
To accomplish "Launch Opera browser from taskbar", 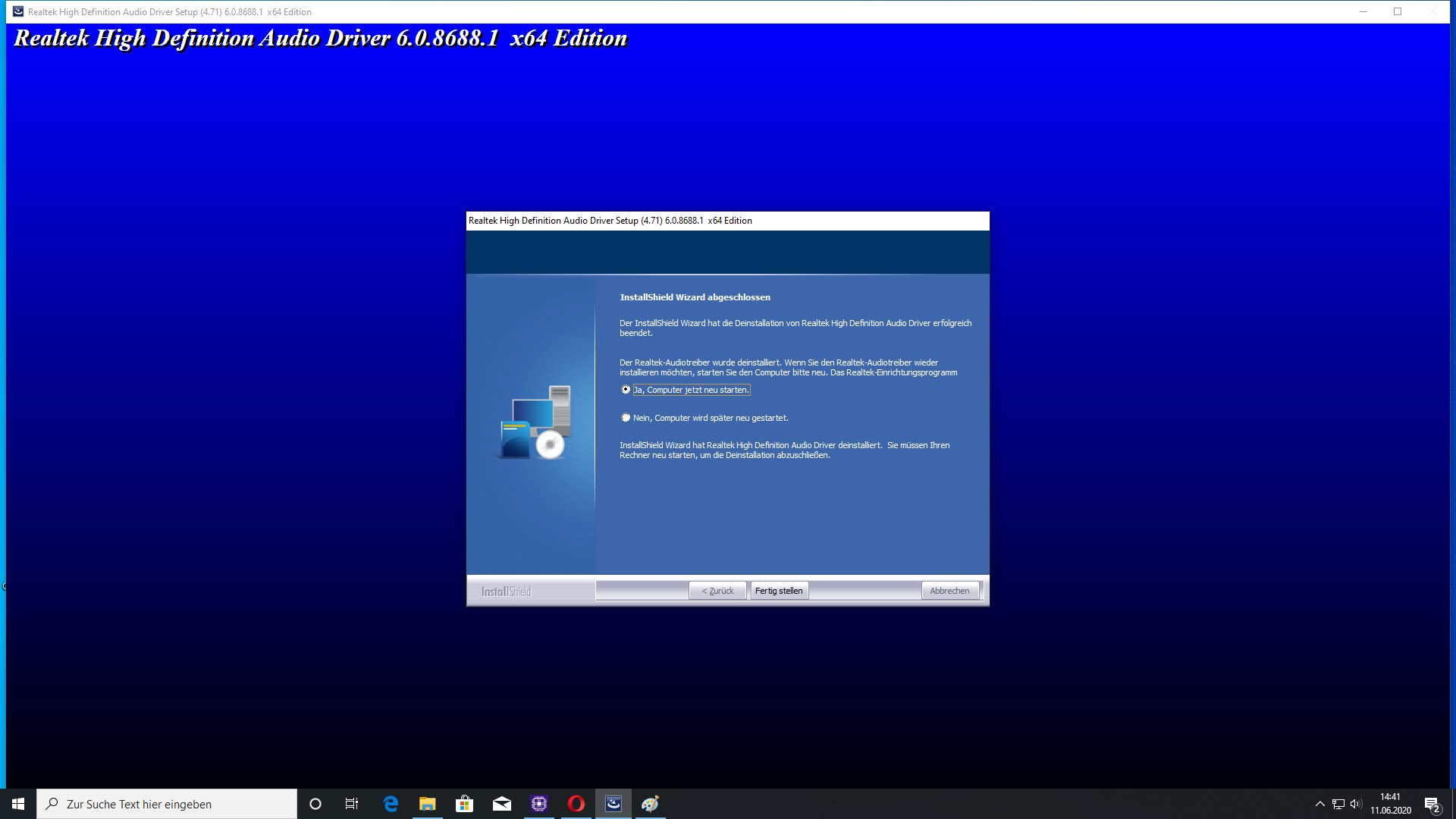I will point(576,804).
